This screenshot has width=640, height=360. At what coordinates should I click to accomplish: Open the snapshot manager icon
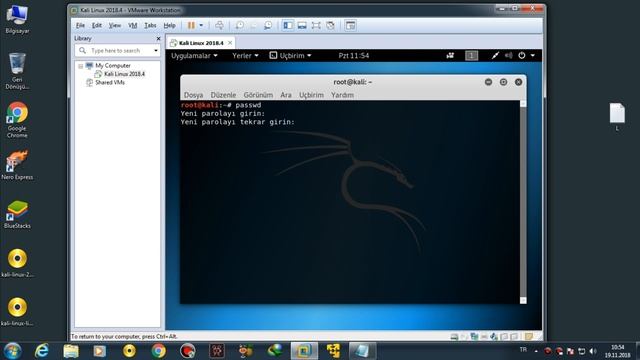268,25
